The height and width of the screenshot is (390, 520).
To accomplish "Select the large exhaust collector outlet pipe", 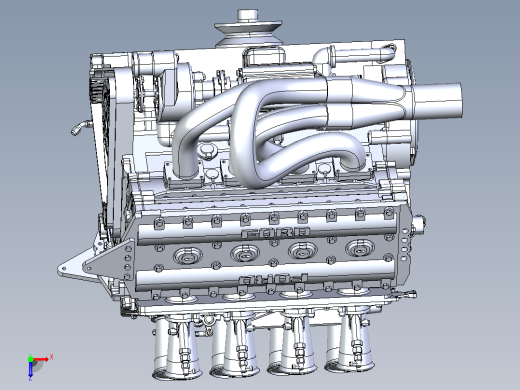I will [x=437, y=100].
